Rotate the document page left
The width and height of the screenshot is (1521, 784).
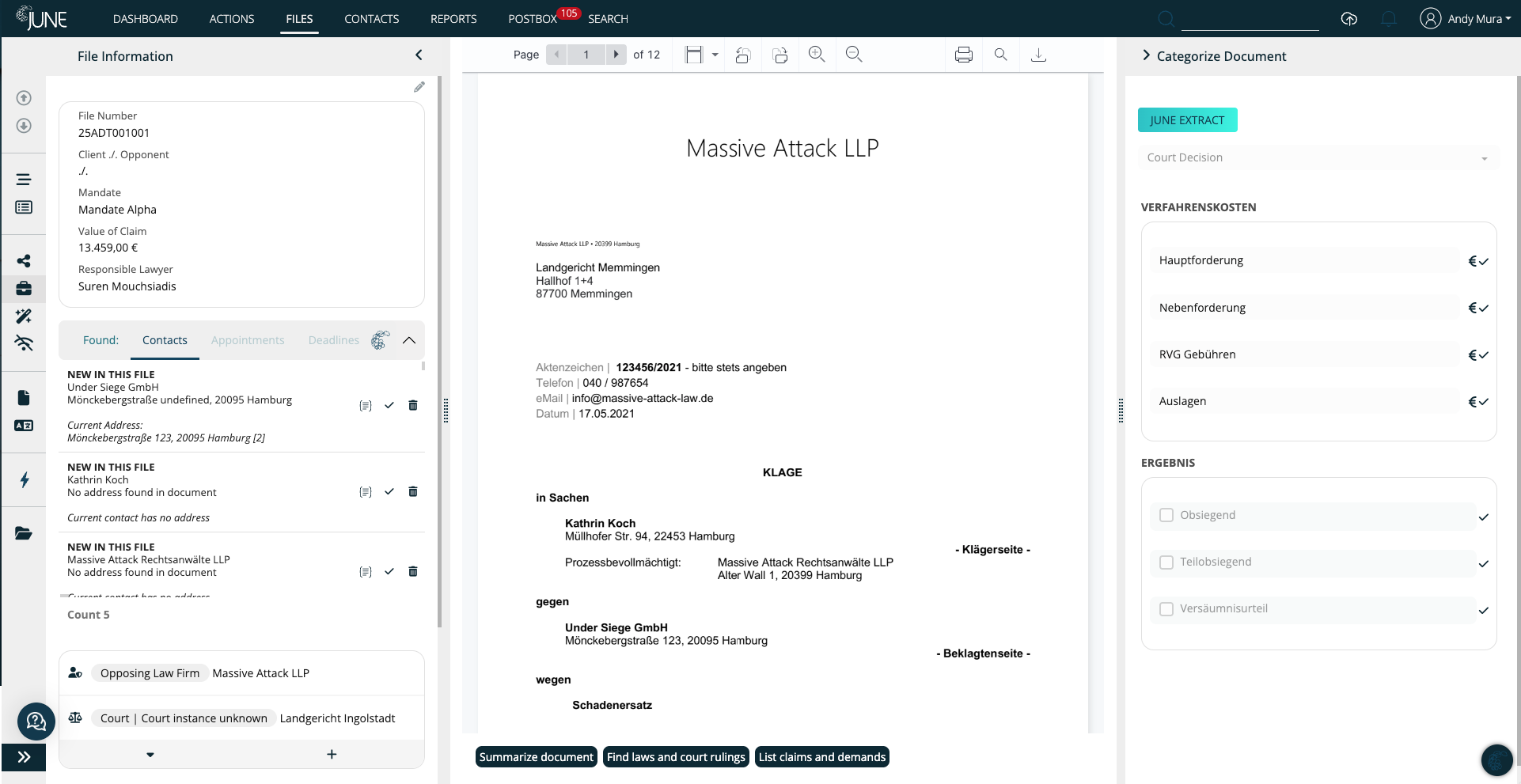[743, 54]
